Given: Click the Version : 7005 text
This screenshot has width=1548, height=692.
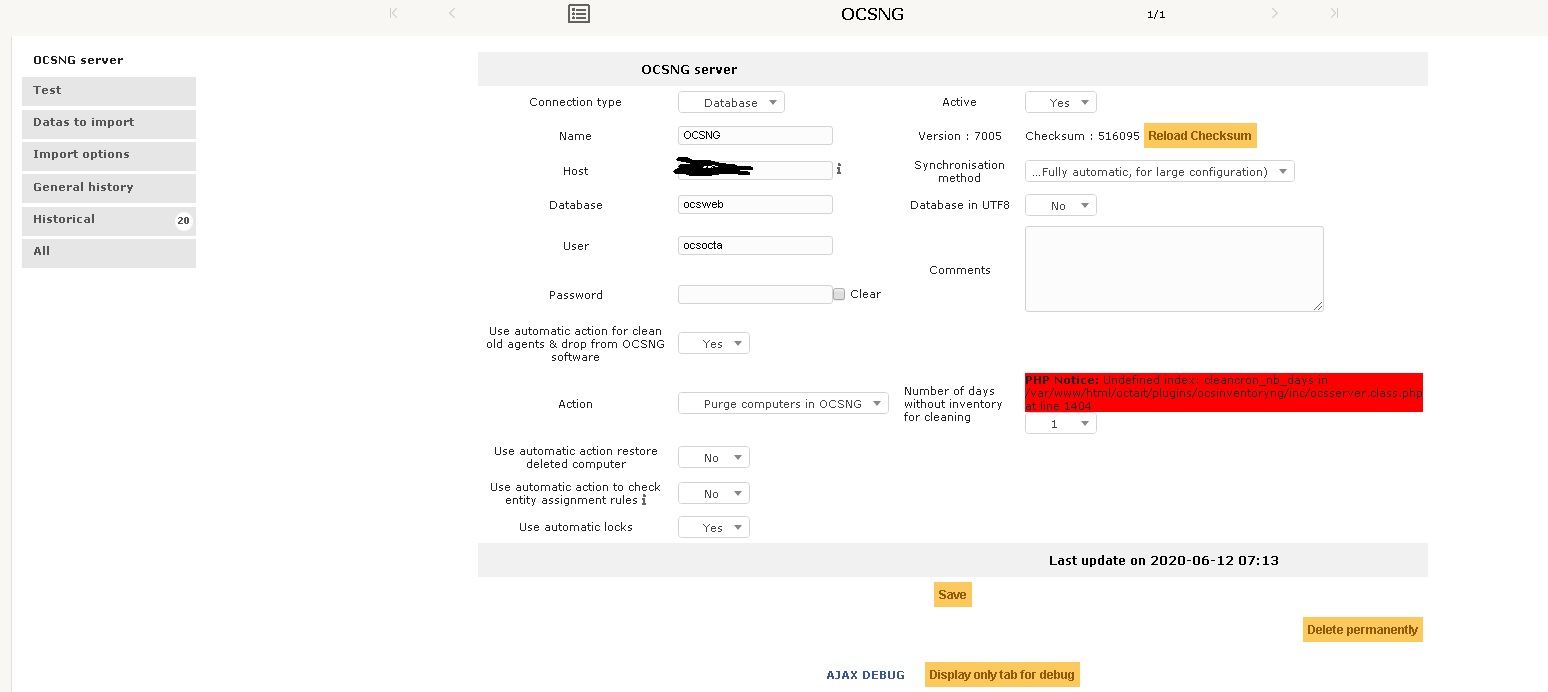Looking at the screenshot, I should click(x=960, y=136).
